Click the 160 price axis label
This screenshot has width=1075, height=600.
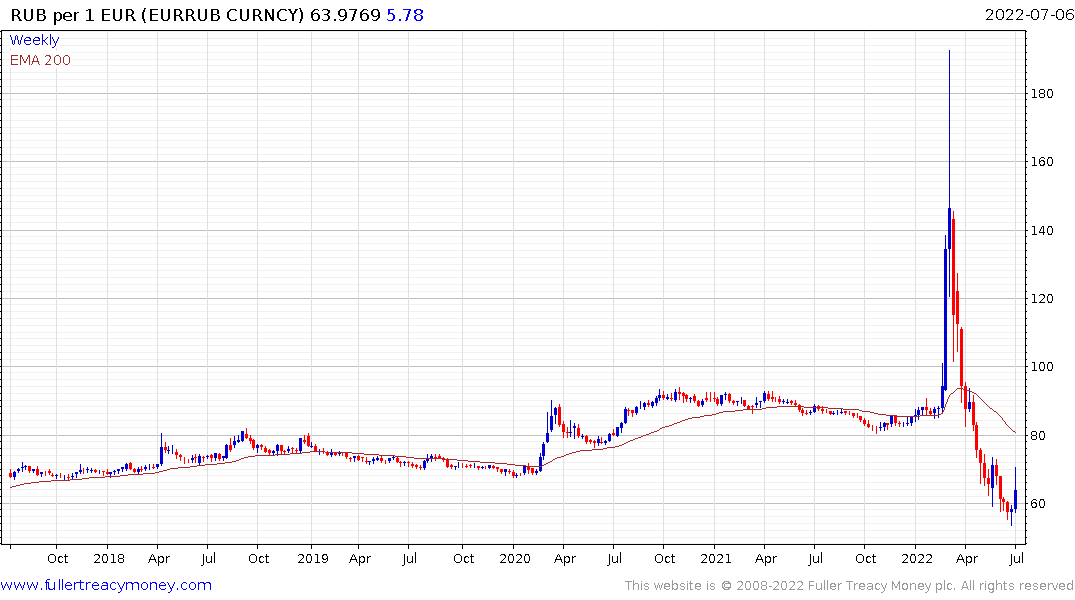point(1042,162)
